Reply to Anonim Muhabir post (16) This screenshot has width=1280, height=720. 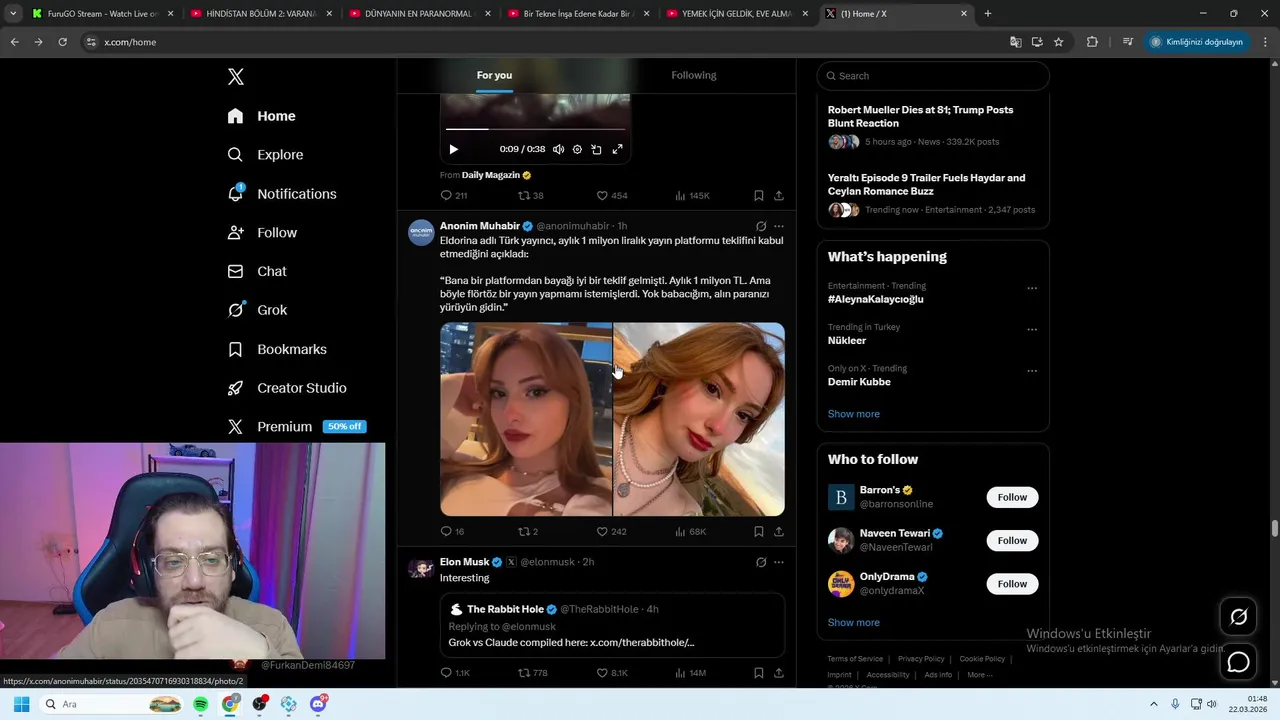(453, 532)
